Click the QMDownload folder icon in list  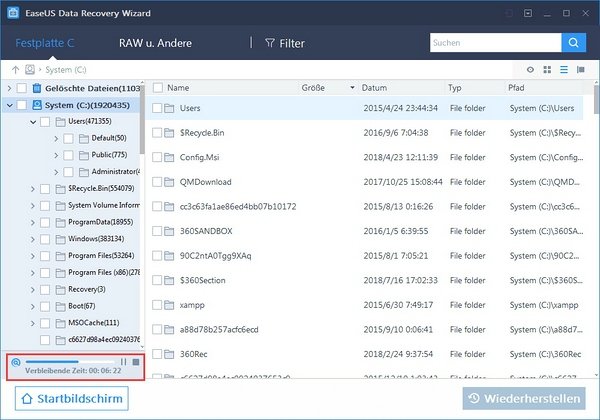click(x=169, y=182)
